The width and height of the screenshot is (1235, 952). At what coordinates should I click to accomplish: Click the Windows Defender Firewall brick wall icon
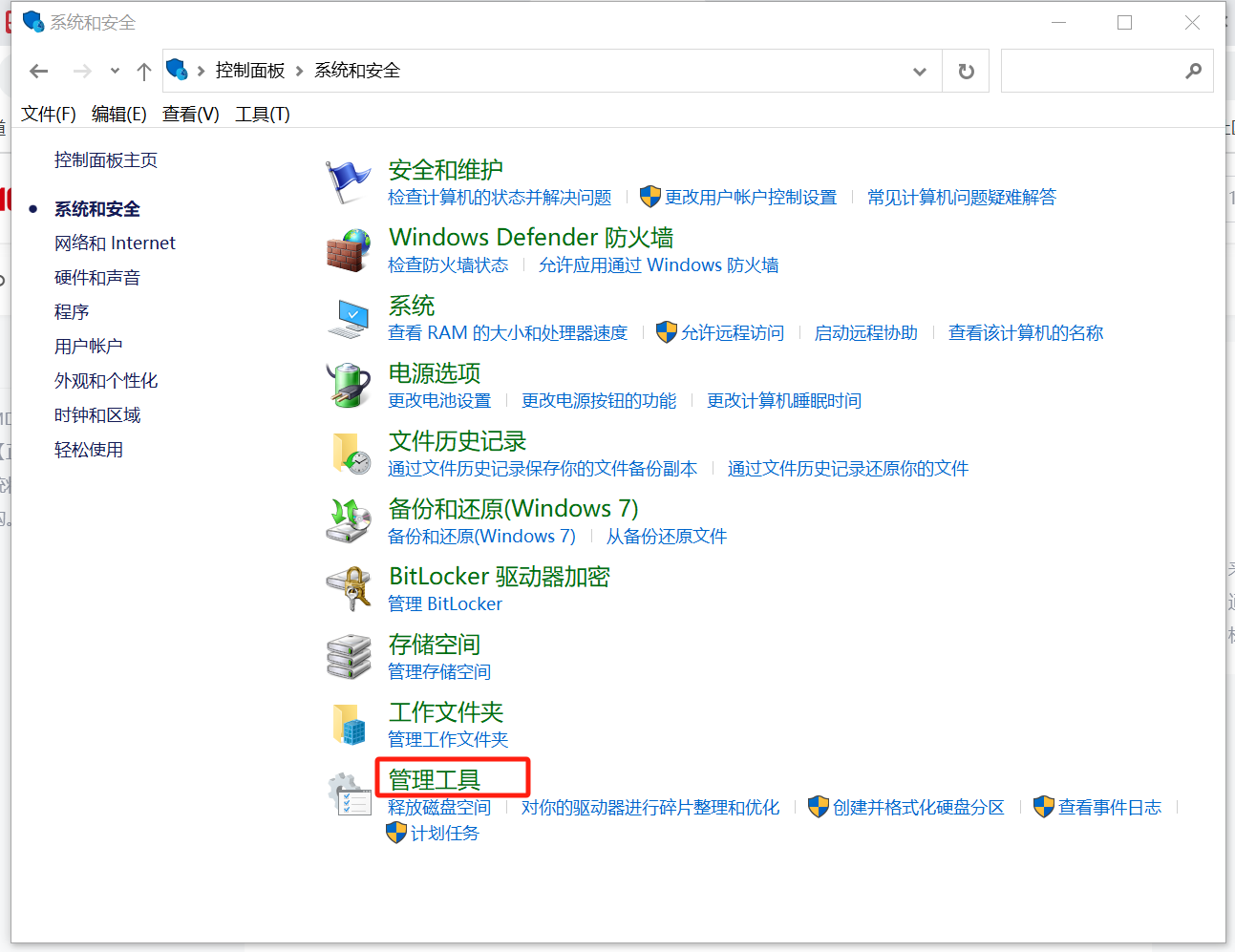pos(348,250)
